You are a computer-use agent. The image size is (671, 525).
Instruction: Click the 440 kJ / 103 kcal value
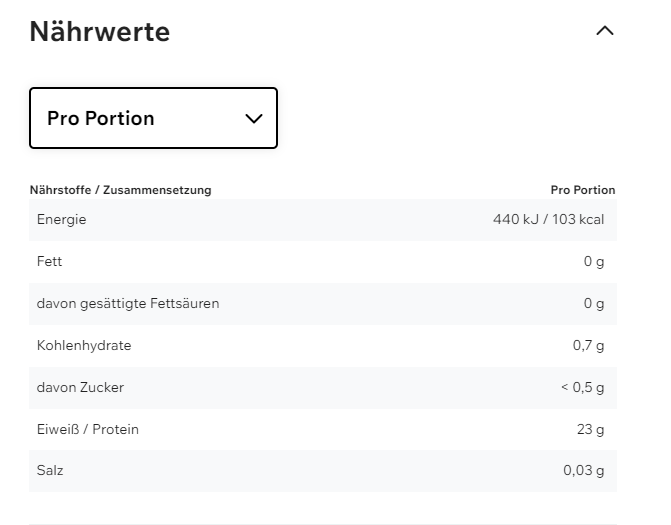(x=548, y=219)
